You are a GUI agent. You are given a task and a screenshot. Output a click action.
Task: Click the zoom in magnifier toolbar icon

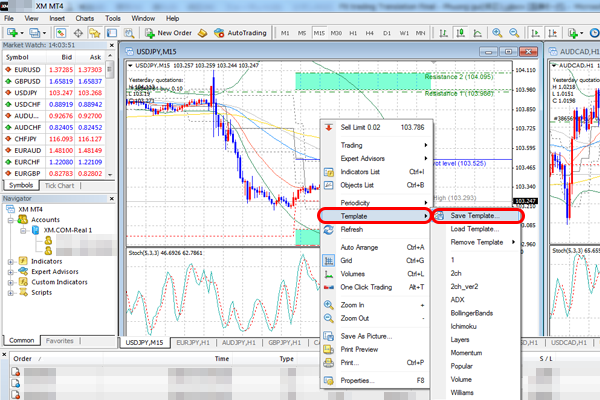497,33
